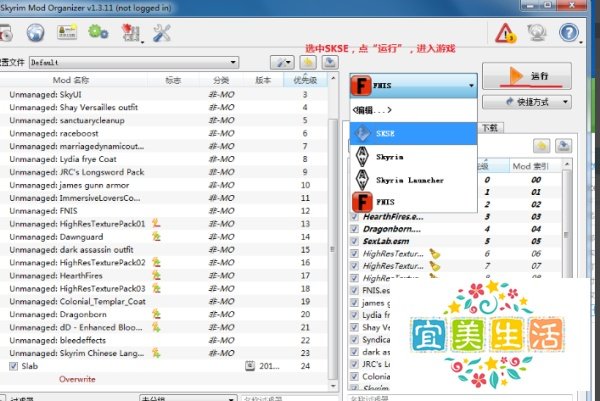
Task: Select Unmanaged: raceboost row
Action: (x=164, y=133)
